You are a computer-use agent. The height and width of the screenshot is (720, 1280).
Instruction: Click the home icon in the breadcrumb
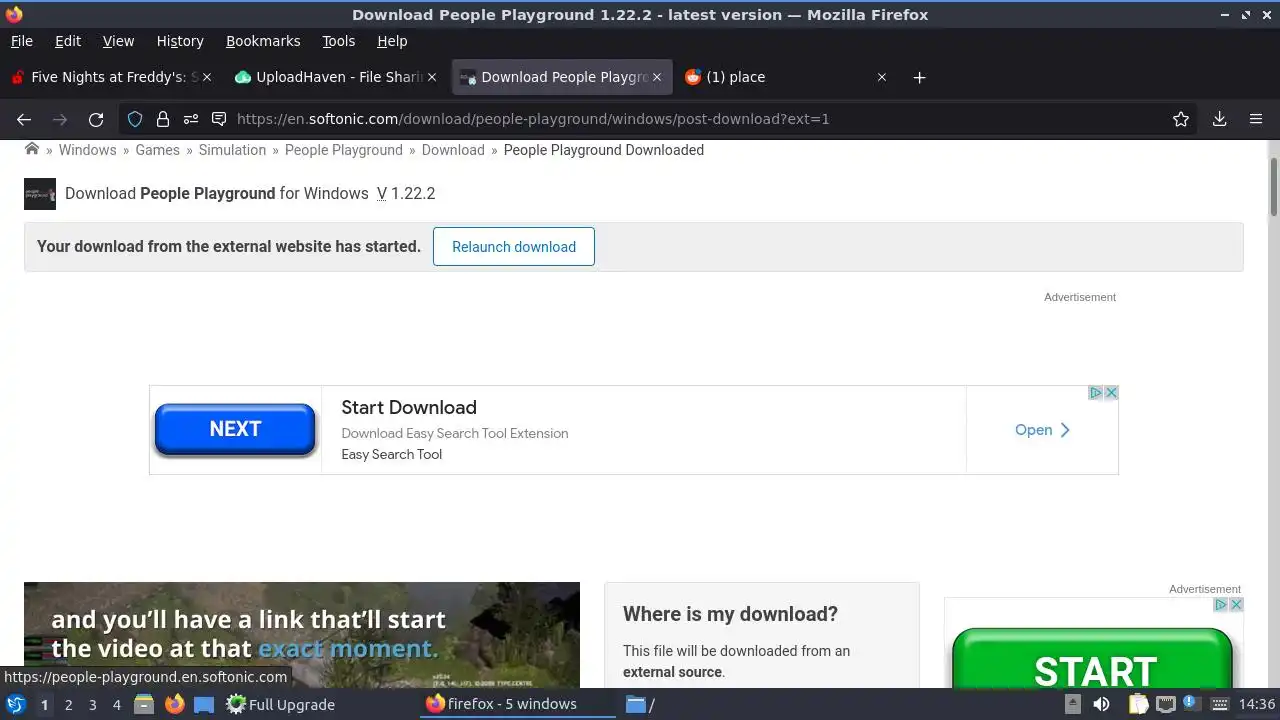tap(32, 149)
